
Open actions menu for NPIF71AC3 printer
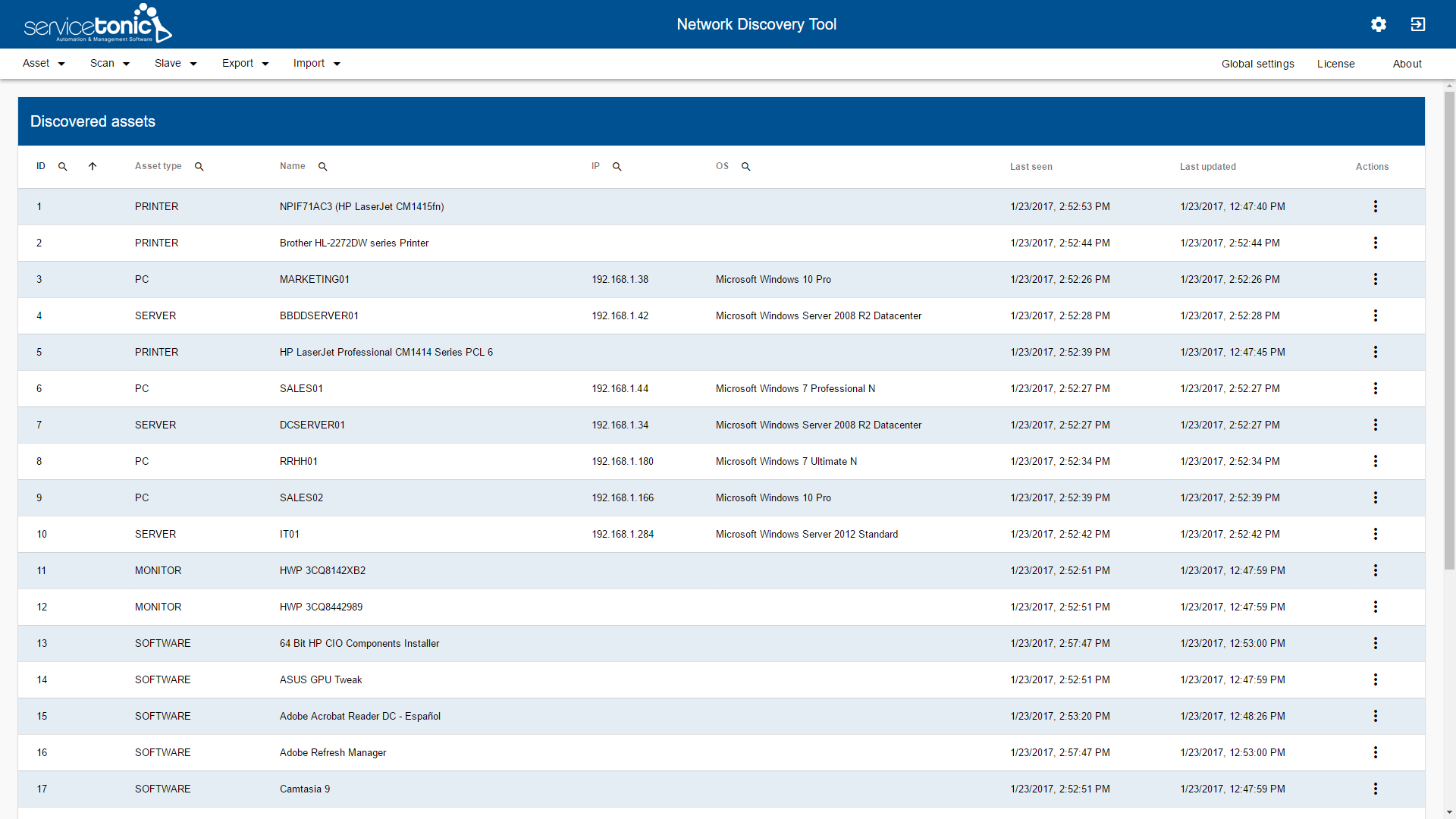1376,206
